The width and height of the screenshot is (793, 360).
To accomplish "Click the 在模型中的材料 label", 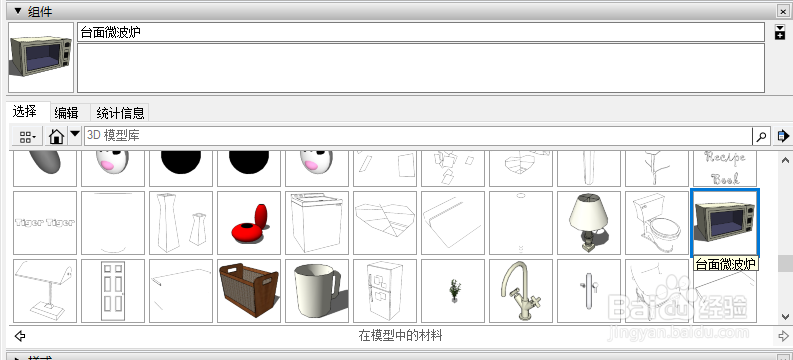I will pyautogui.click(x=400, y=335).
